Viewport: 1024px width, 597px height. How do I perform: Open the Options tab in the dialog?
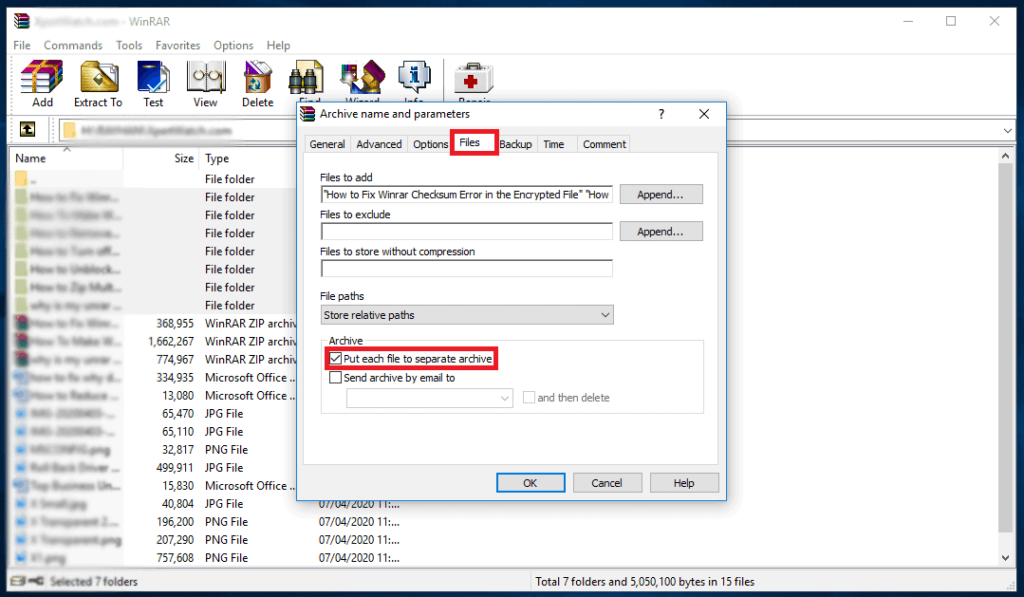pyautogui.click(x=430, y=144)
